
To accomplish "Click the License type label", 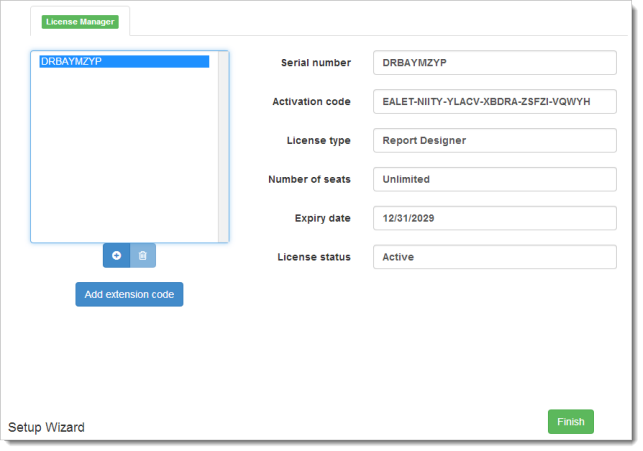I will pos(318,141).
